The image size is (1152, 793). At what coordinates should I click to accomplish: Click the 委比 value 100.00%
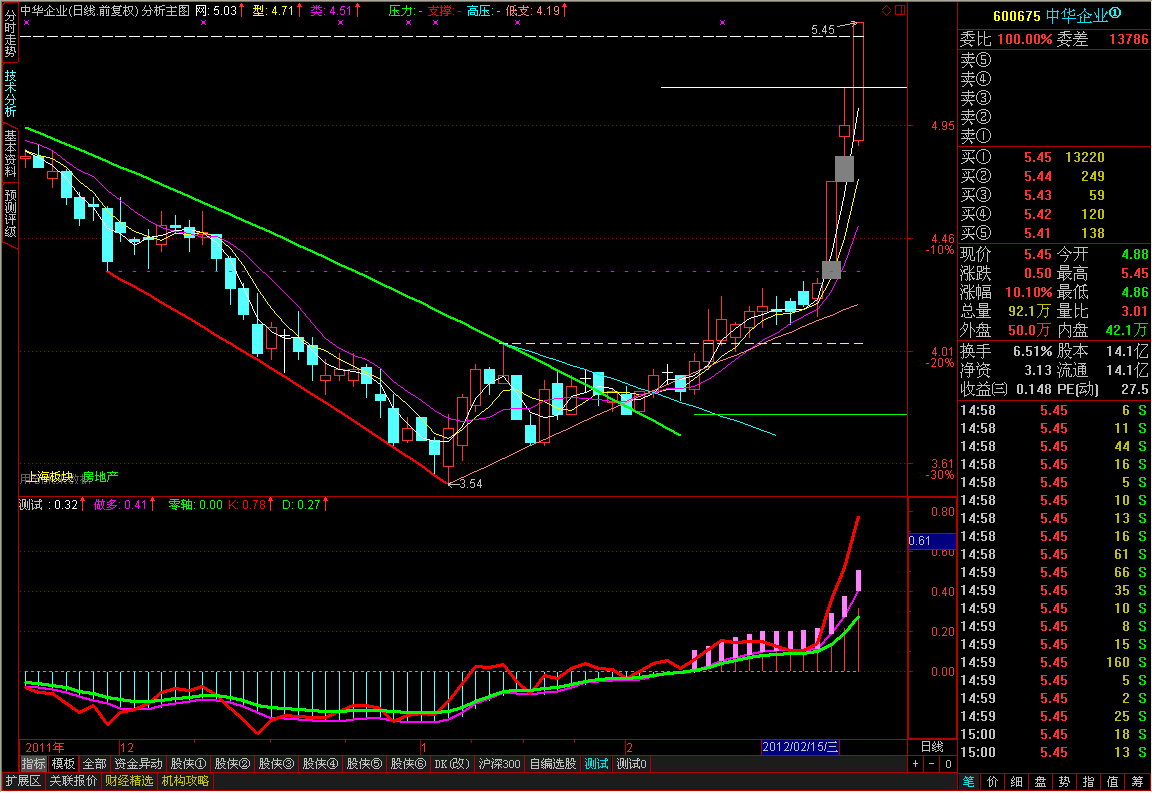[1024, 39]
